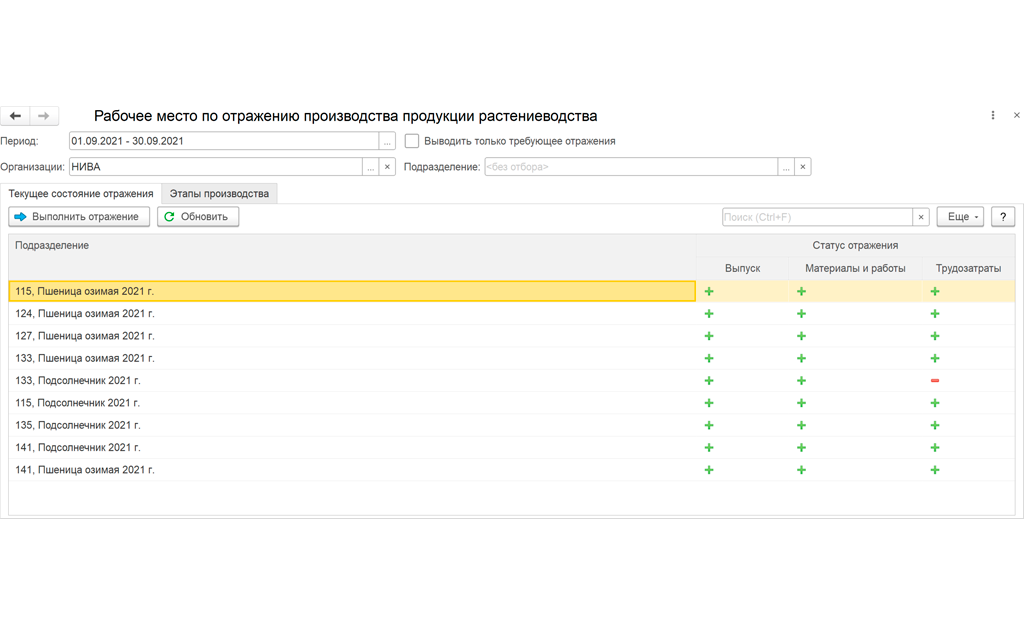The height and width of the screenshot is (625, 1024).
Task: Open help with the question mark button
Action: (1003, 217)
